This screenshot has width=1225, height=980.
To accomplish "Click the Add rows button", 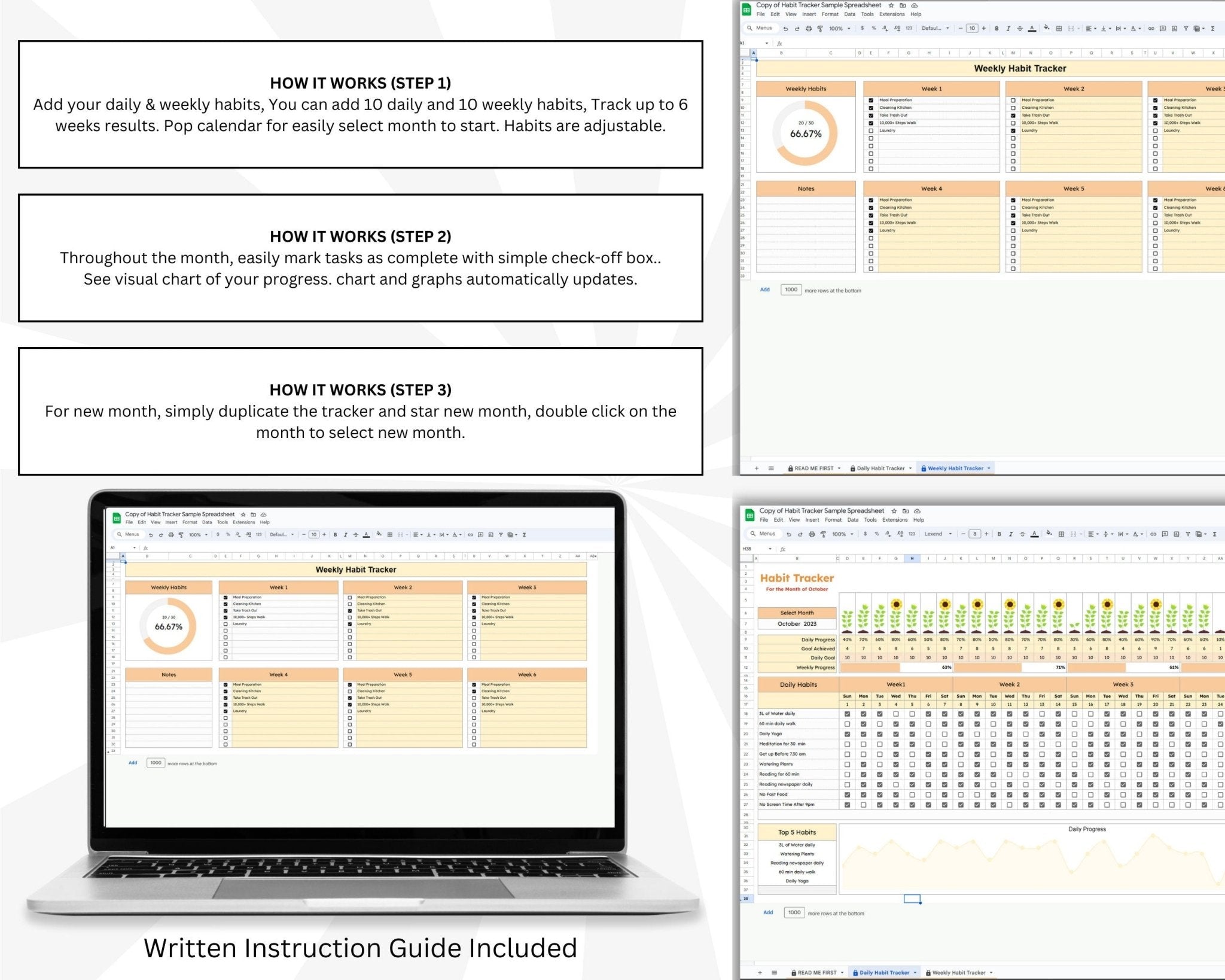I will click(764, 290).
